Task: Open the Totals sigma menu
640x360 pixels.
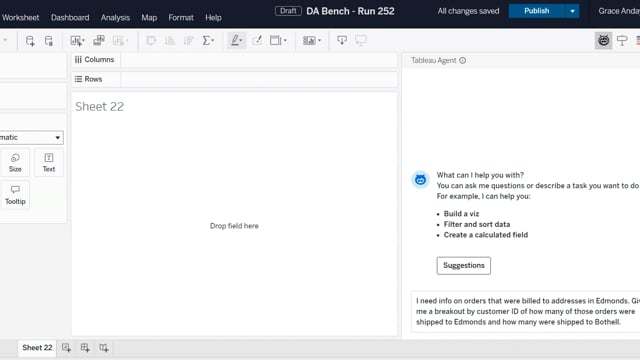Action: (208, 40)
